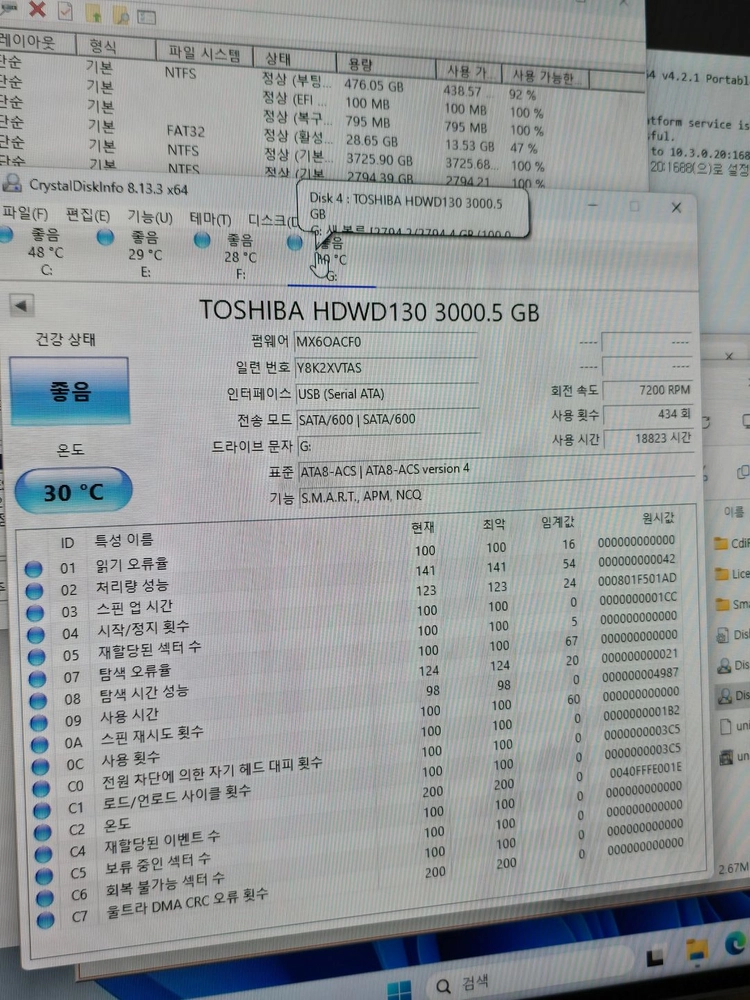The image size is (750, 1000).
Task: Open the 테마(T) menu
Action: click(x=210, y=219)
